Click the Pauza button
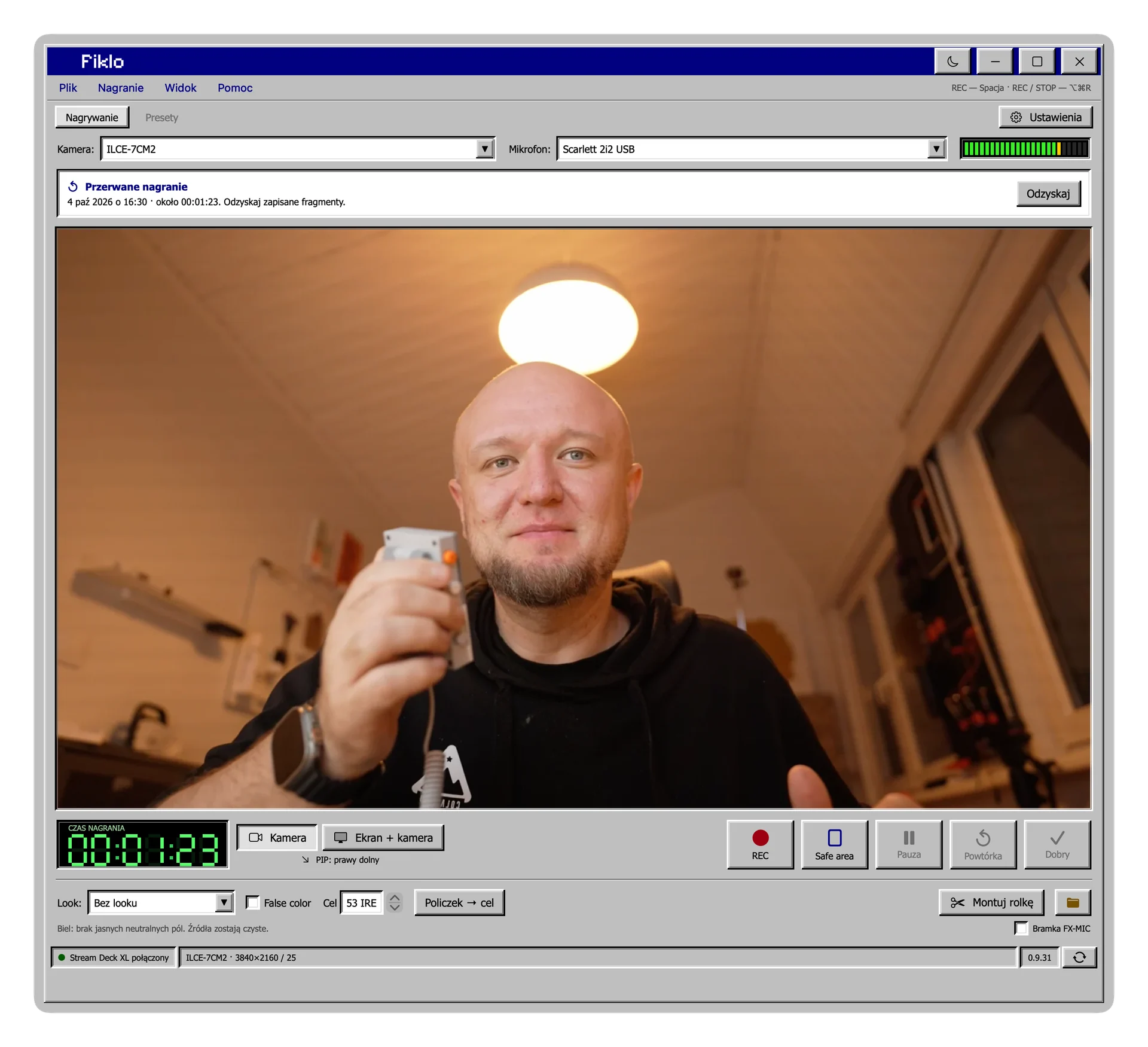The height and width of the screenshot is (1047, 1148). [908, 844]
